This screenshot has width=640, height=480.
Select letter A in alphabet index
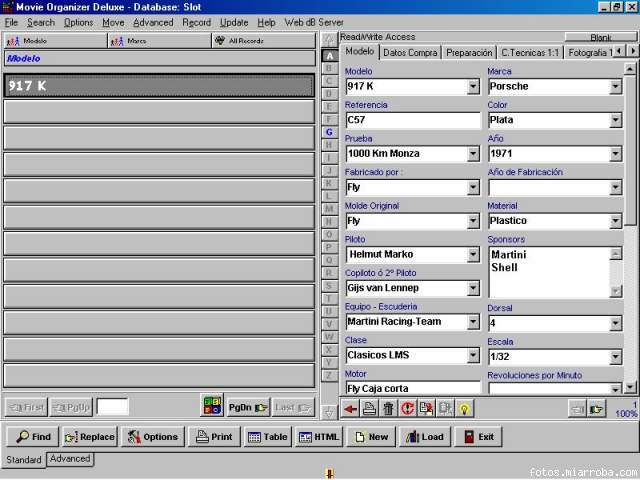pos(329,56)
